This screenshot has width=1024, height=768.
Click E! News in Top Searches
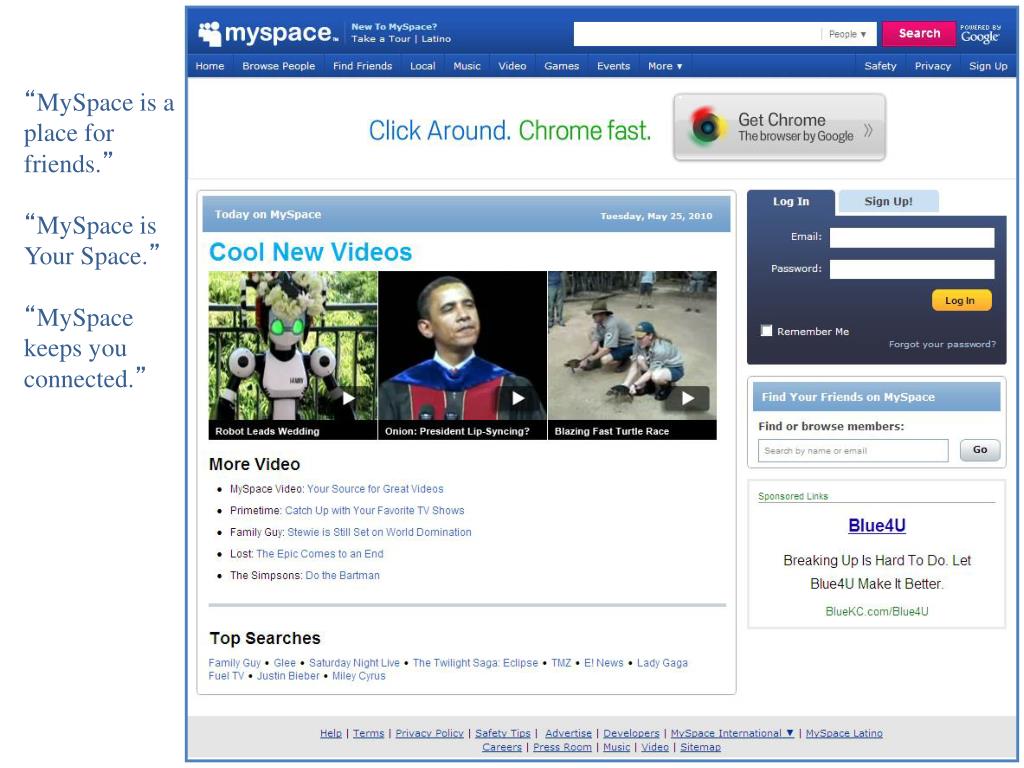point(603,663)
